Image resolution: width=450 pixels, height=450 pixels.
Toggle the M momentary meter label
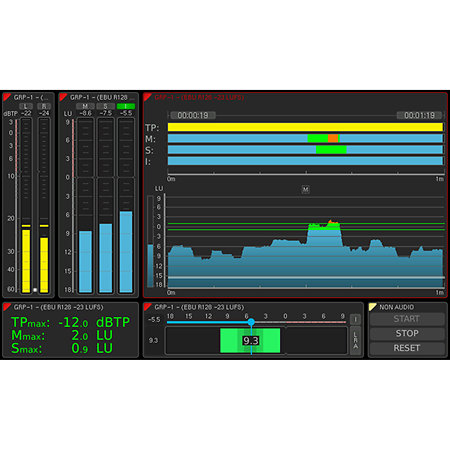[85, 106]
